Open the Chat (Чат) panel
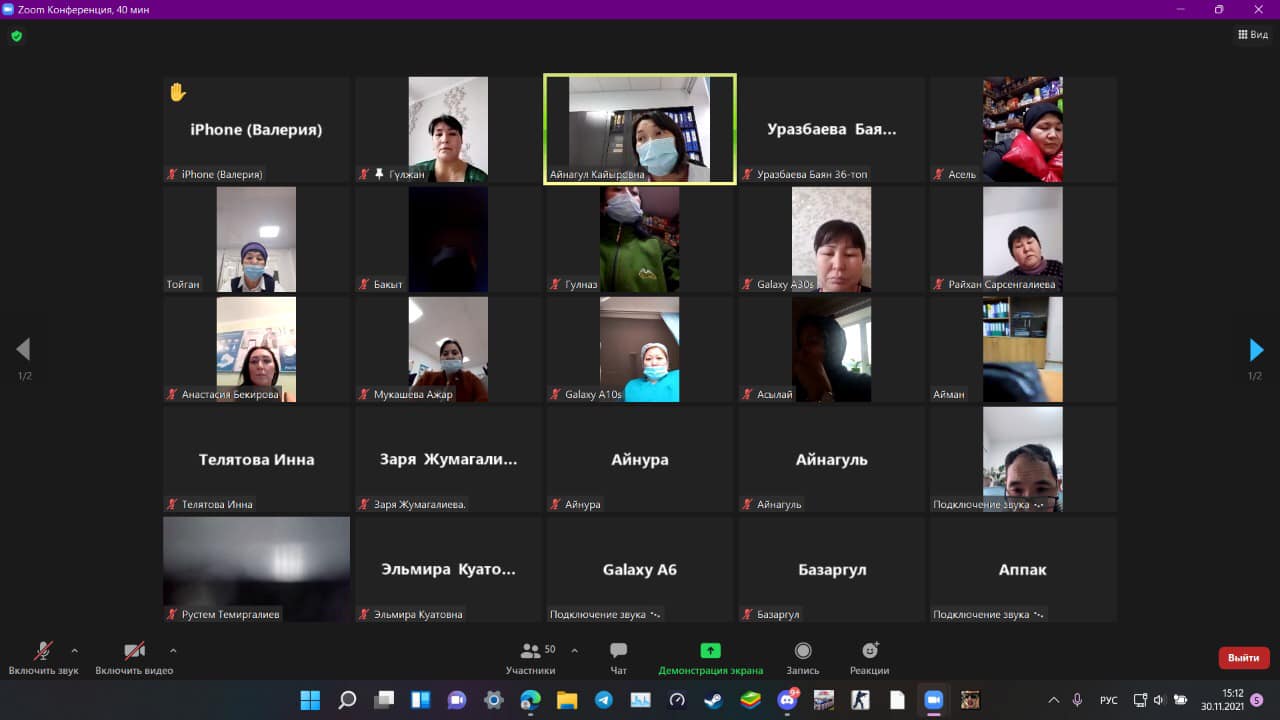 pyautogui.click(x=618, y=657)
